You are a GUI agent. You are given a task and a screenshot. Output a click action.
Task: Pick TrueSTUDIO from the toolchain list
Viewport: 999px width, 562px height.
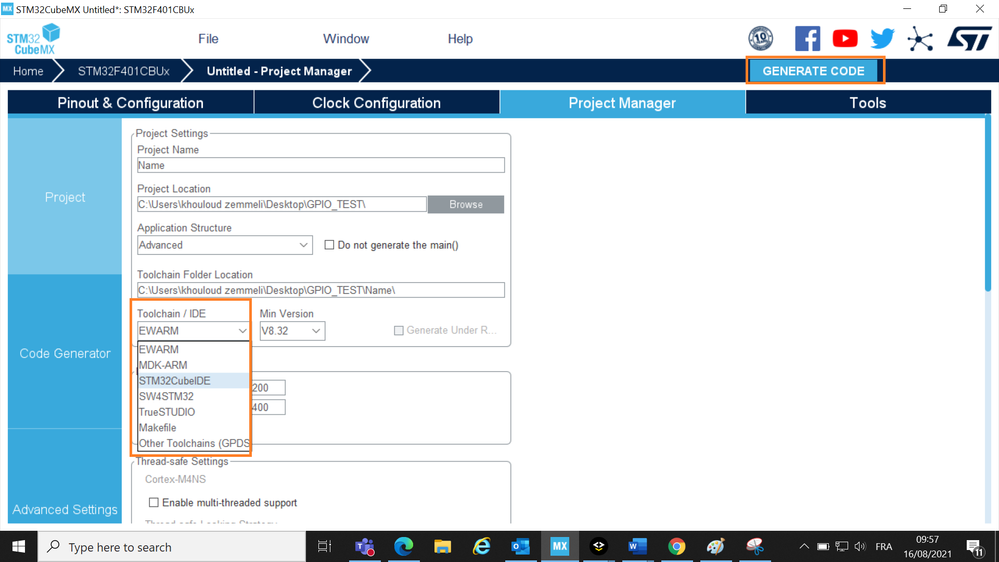(193, 412)
